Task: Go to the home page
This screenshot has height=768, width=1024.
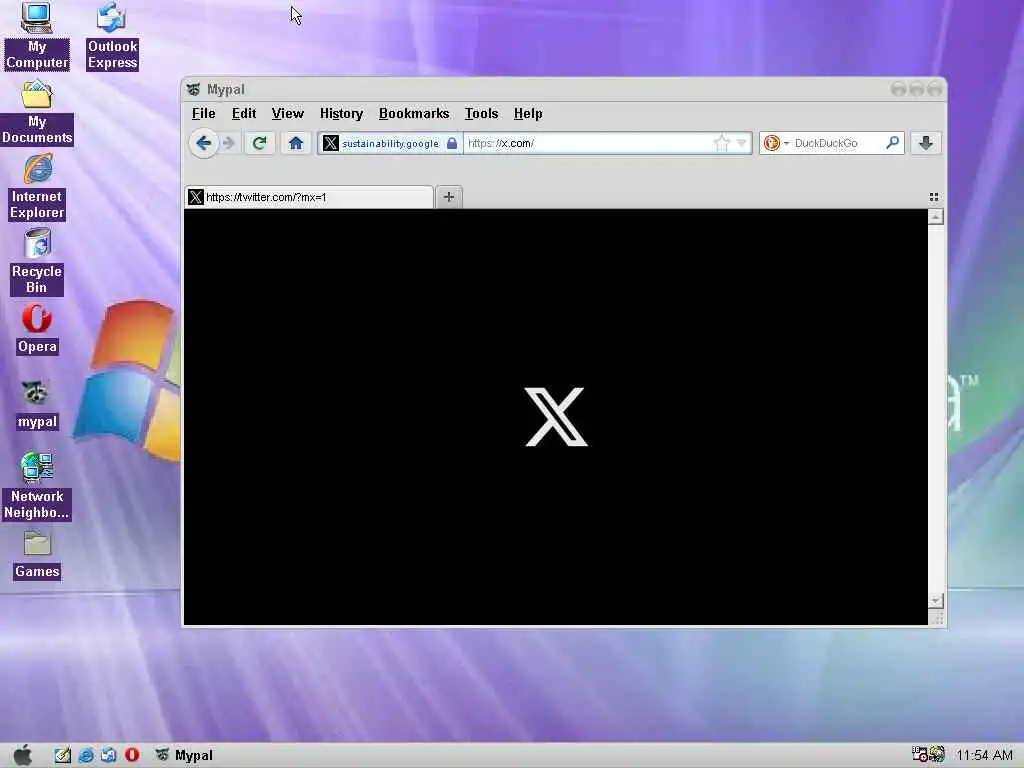Action: coord(296,143)
